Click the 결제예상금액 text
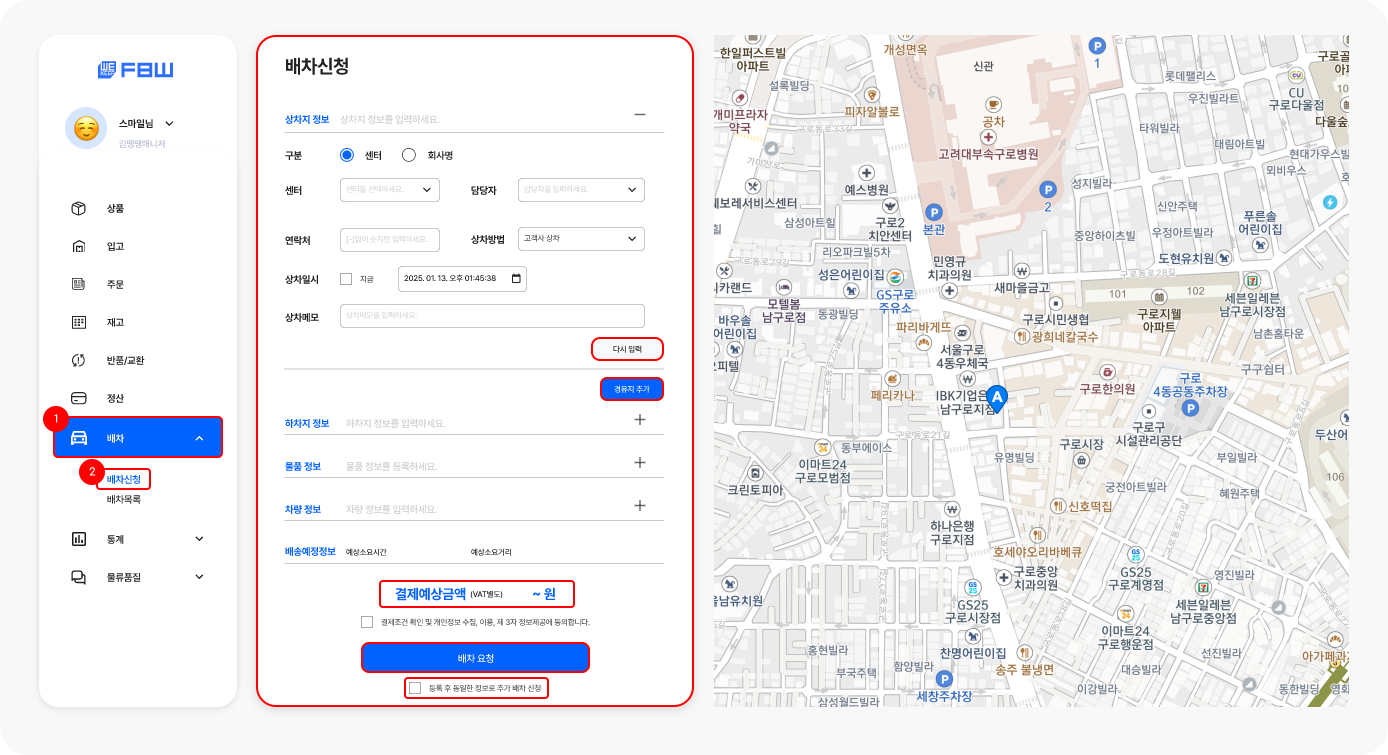The image size is (1388, 755). (x=430, y=594)
